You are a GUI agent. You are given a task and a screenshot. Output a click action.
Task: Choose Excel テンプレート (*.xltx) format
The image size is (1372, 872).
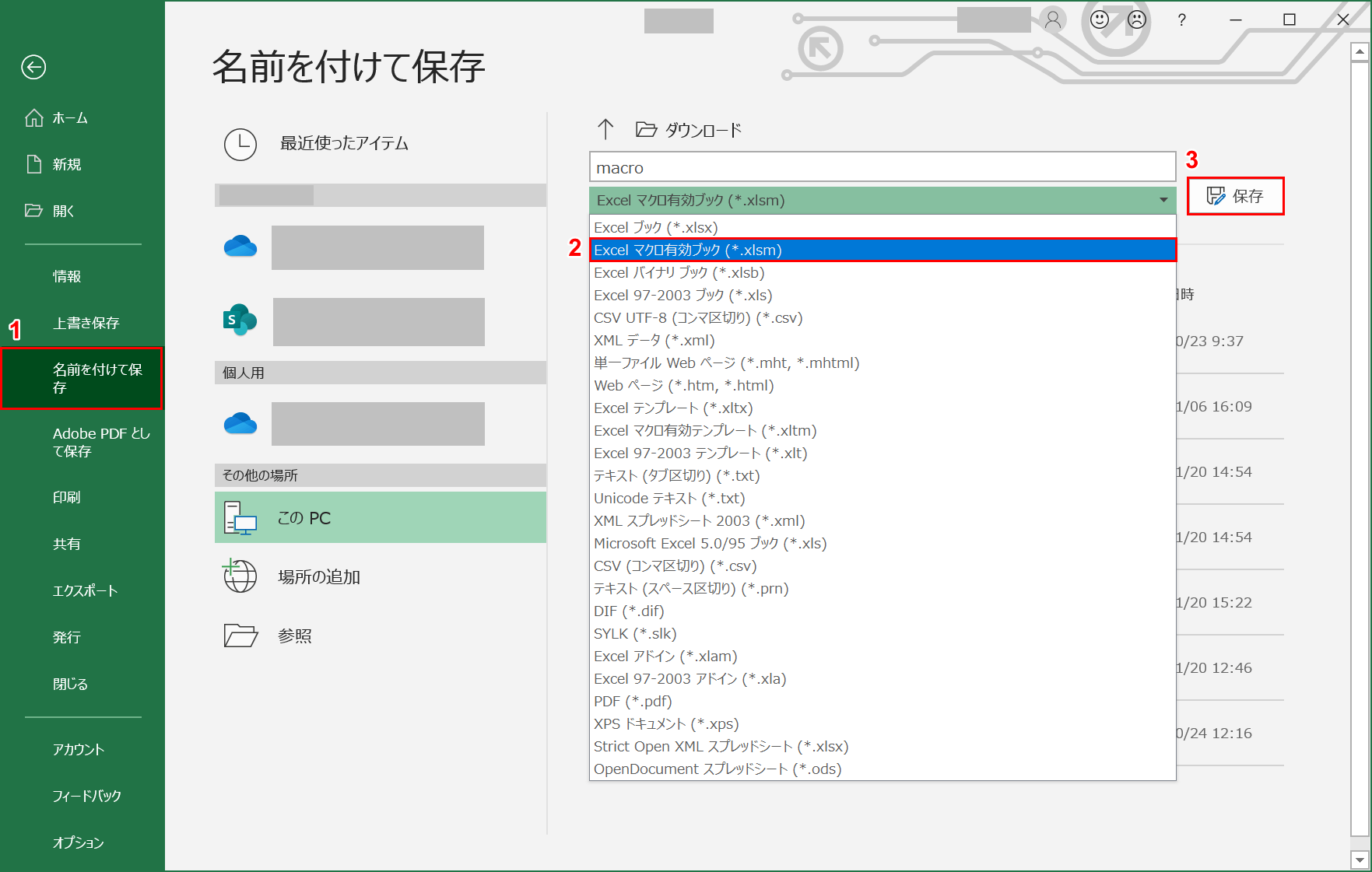tap(883, 408)
